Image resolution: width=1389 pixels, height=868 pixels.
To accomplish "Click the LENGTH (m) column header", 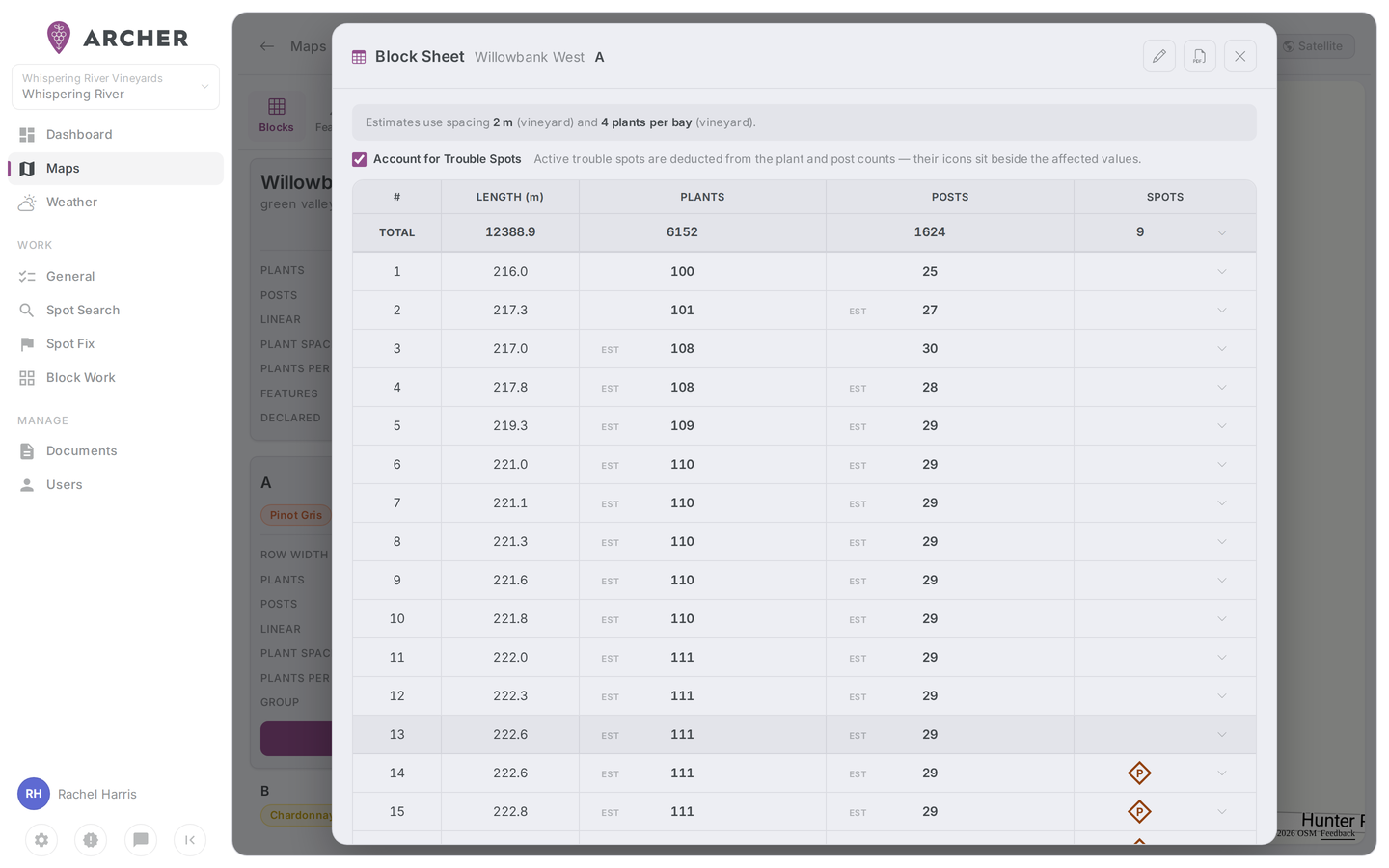I will [510, 197].
